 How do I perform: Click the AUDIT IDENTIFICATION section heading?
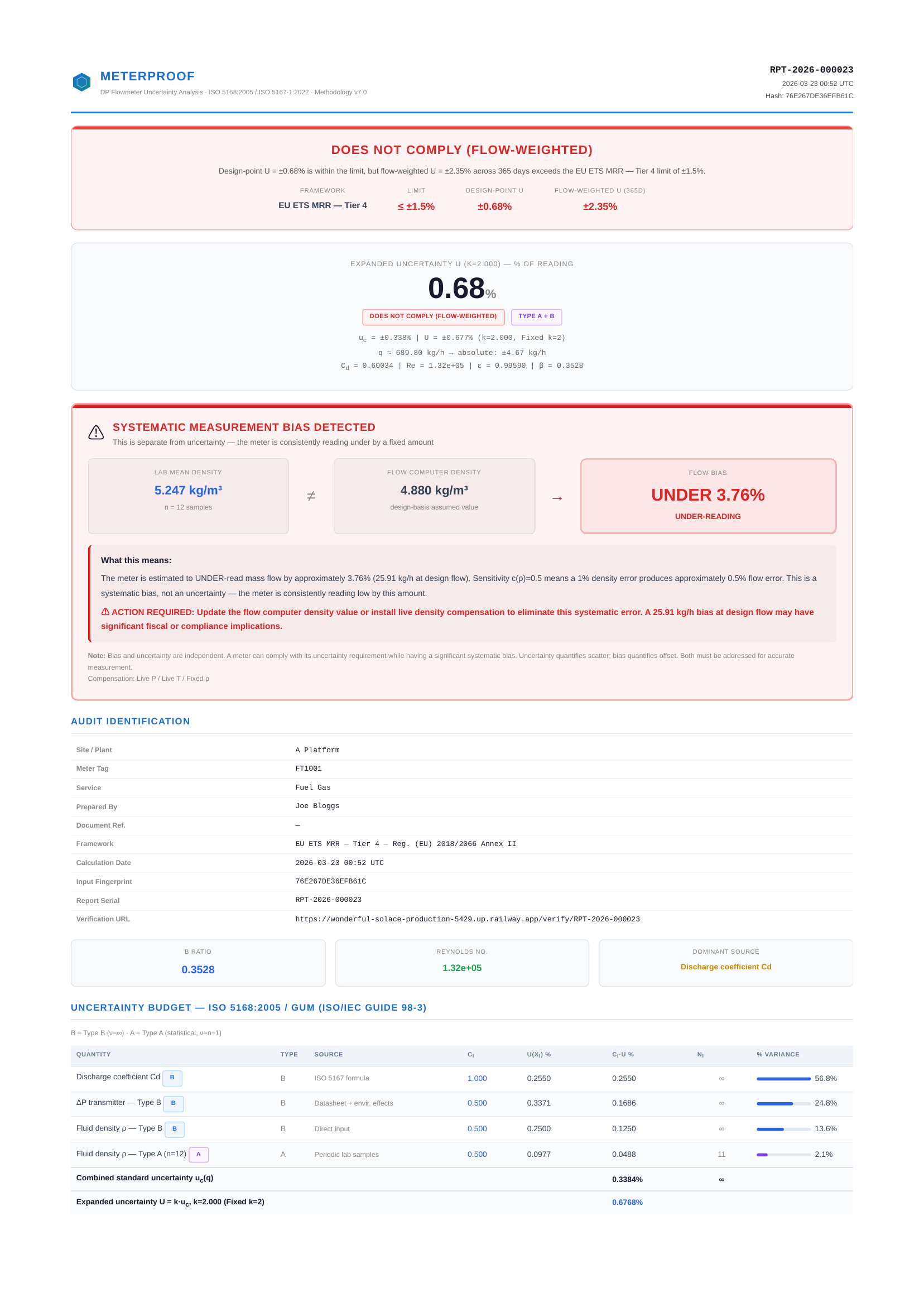click(131, 721)
